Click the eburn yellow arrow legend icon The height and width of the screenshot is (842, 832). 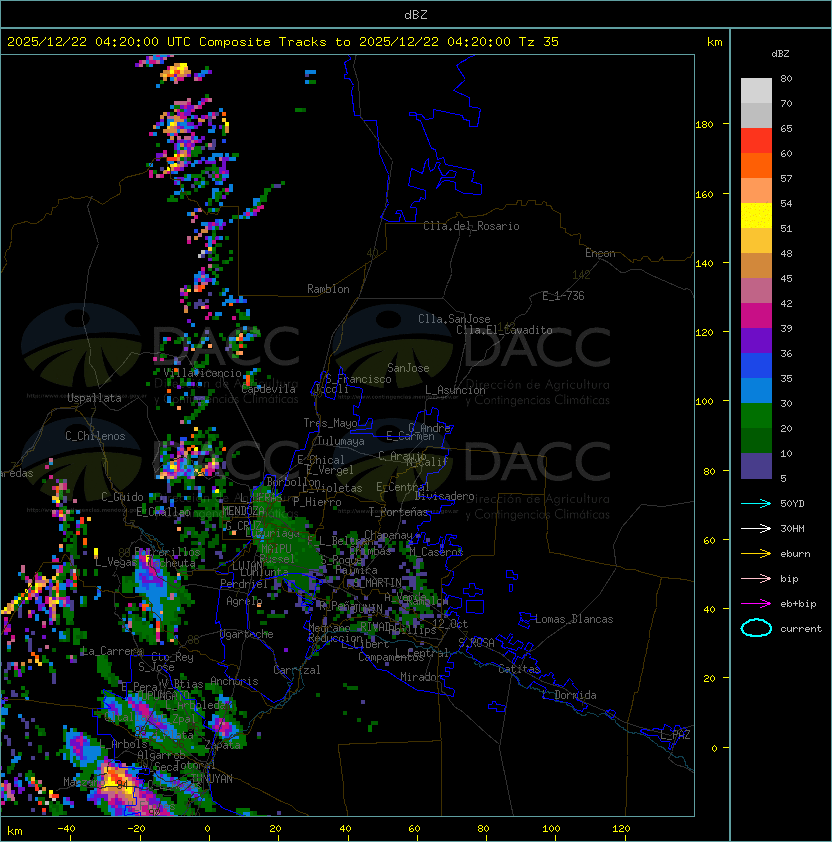(x=756, y=554)
